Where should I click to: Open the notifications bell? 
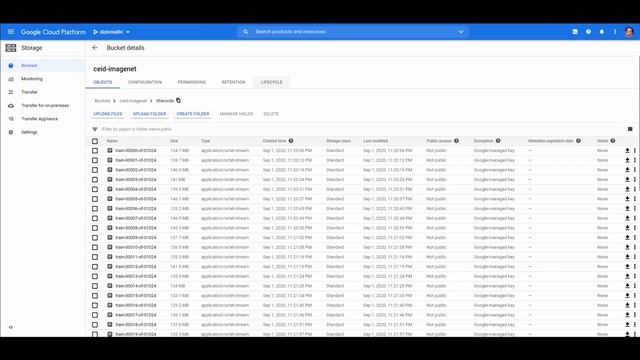602,31
